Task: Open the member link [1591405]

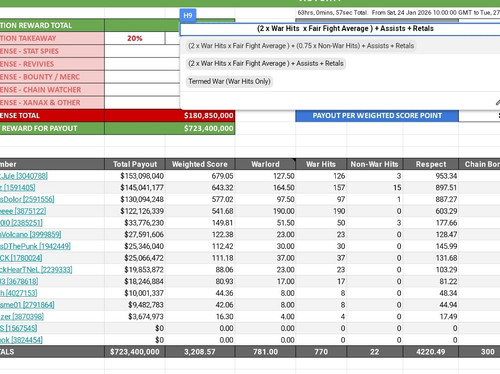Action: [17, 188]
